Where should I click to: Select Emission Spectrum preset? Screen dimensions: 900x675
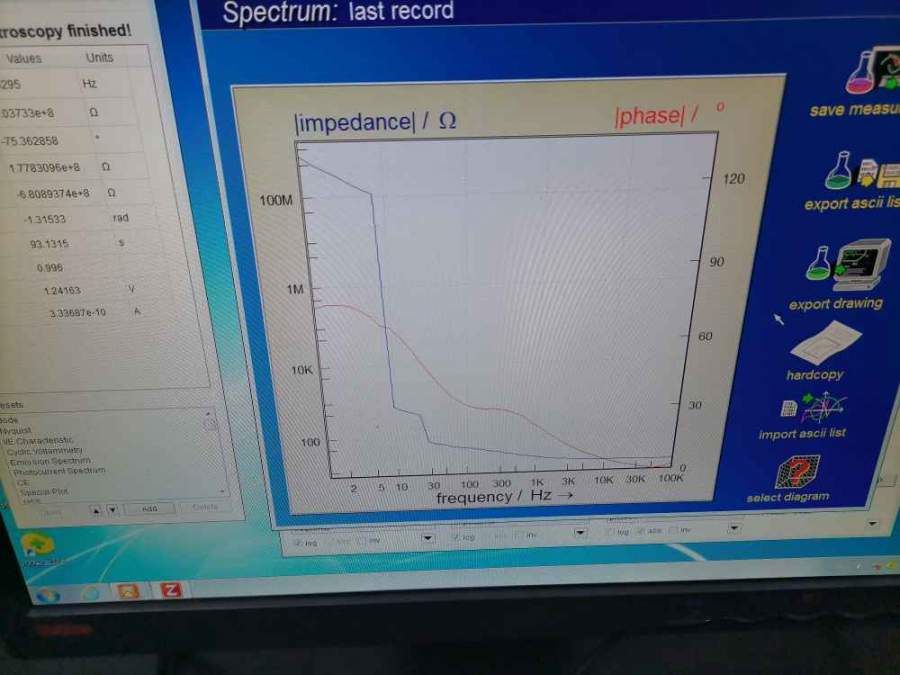coord(50,461)
